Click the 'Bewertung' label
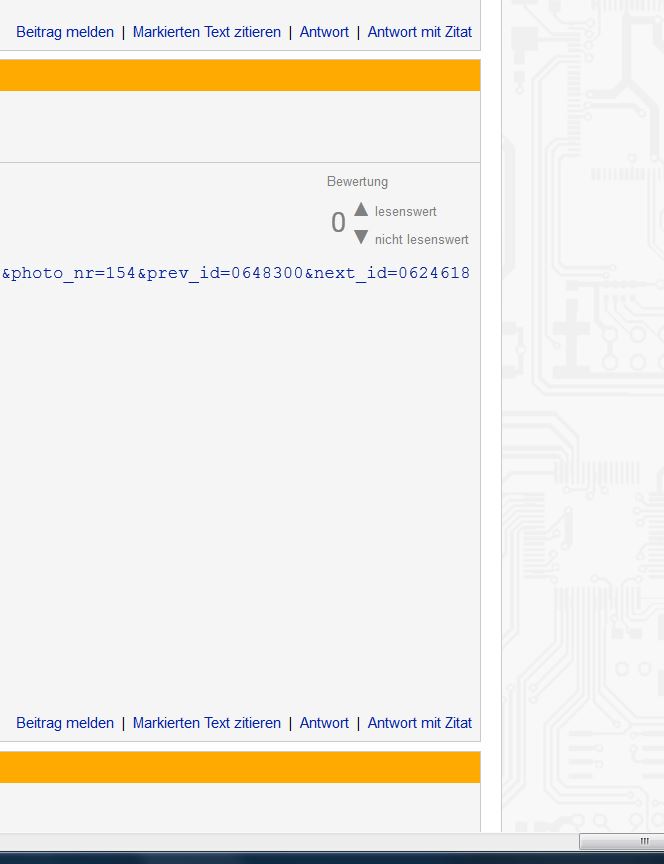This screenshot has height=864, width=664. pyautogui.click(x=358, y=182)
